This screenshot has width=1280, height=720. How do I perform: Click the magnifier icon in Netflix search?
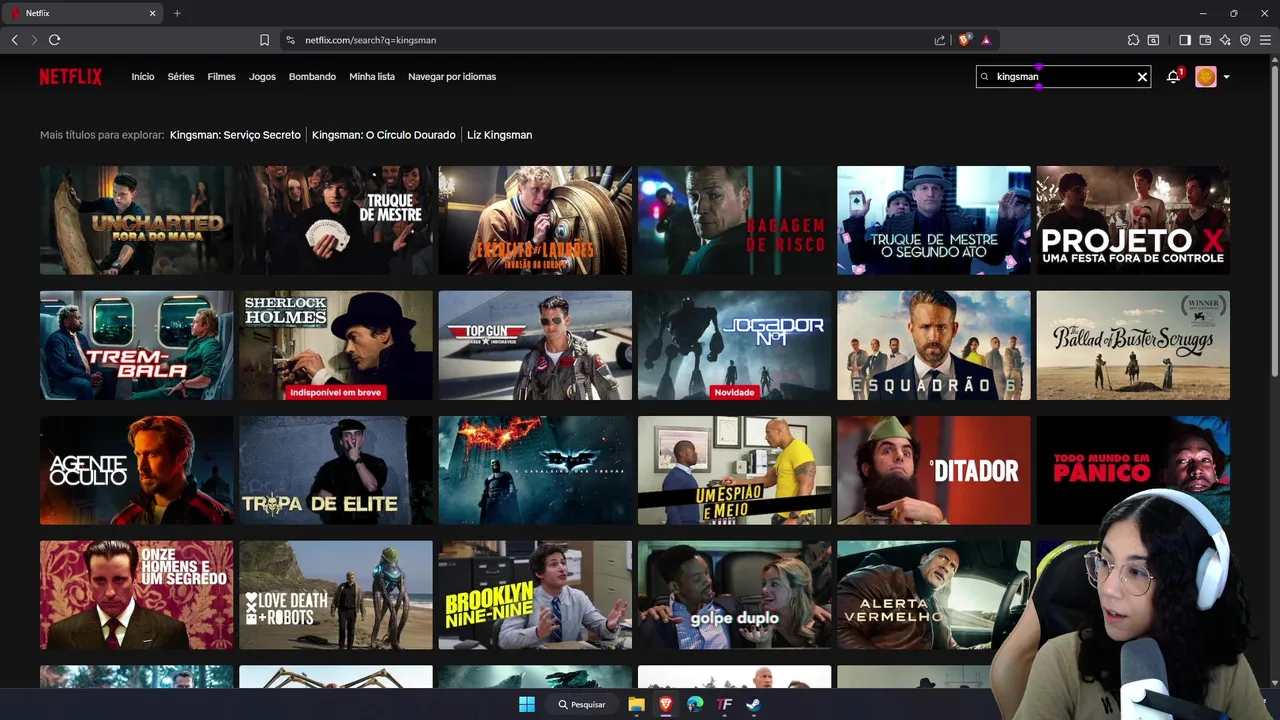click(985, 77)
